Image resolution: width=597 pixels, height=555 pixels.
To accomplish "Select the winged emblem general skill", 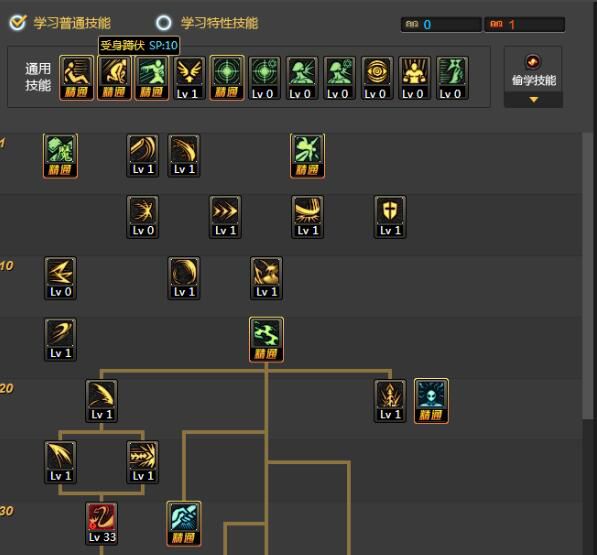I will pyautogui.click(x=189, y=78).
